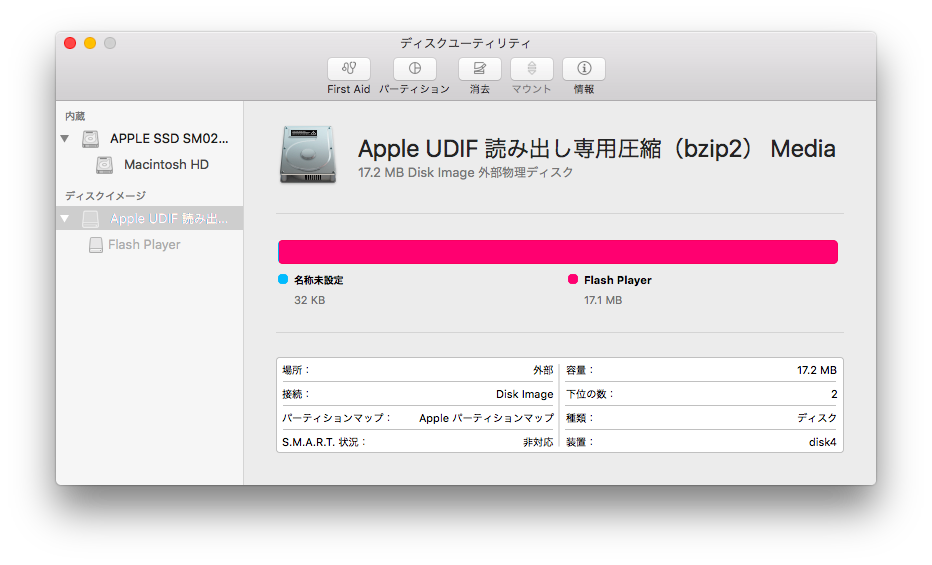The width and height of the screenshot is (932, 565).
Task: Click the First Aid toolbar icon
Action: [348, 69]
